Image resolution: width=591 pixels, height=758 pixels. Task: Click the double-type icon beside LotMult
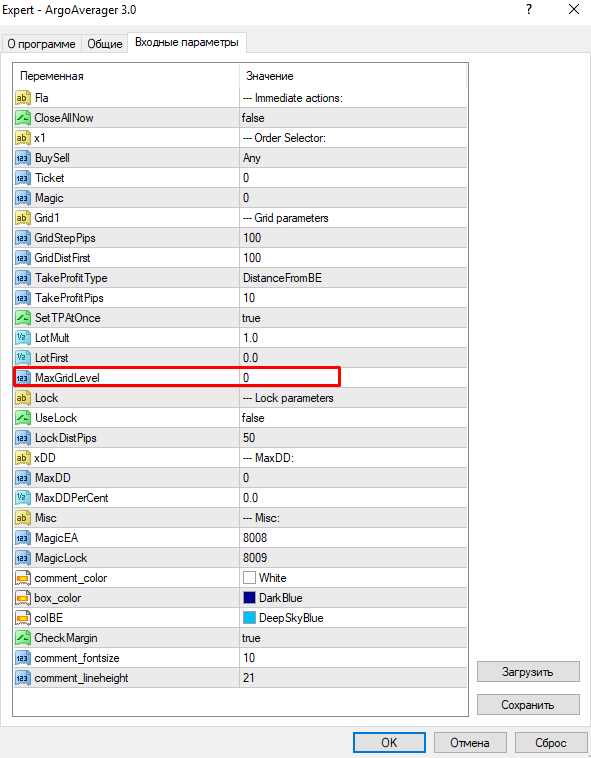(22, 338)
